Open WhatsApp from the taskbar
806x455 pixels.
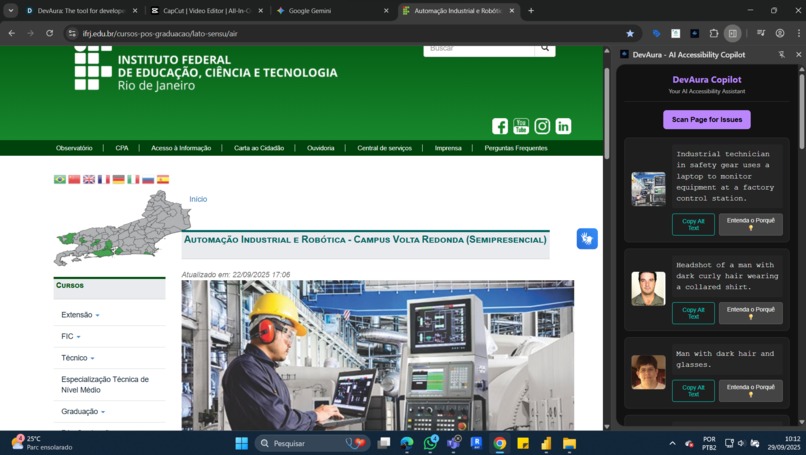[431, 443]
